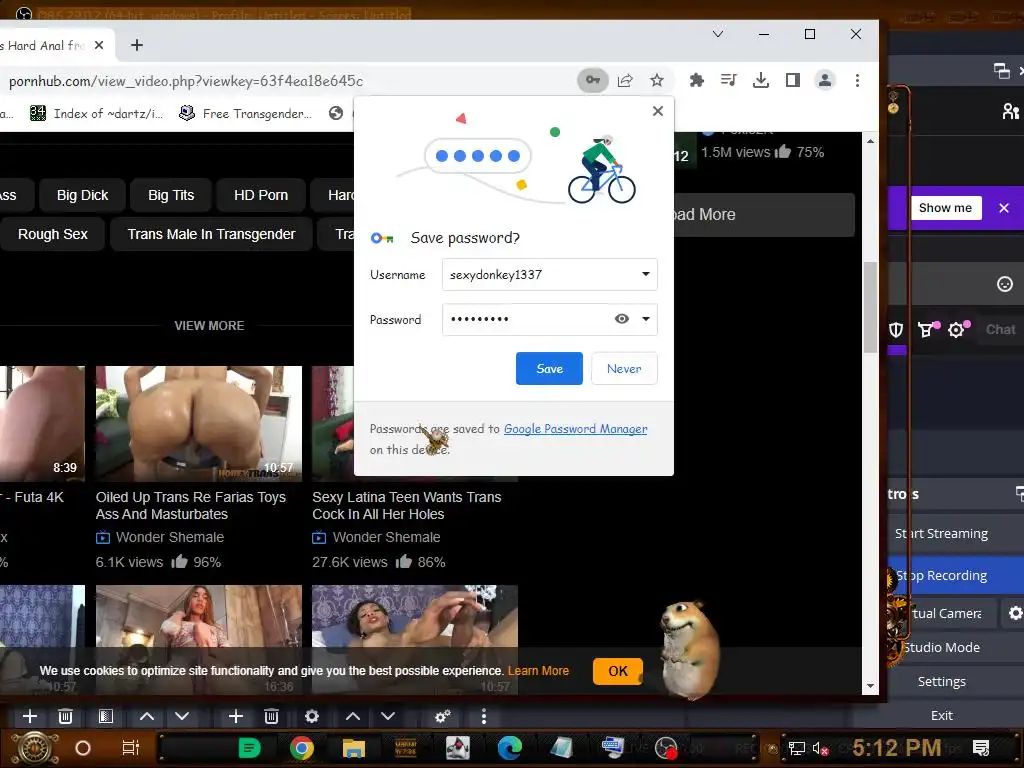Click the page scrollbar up arrow
Image resolution: width=1024 pixels, height=768 pixels.
(870, 140)
